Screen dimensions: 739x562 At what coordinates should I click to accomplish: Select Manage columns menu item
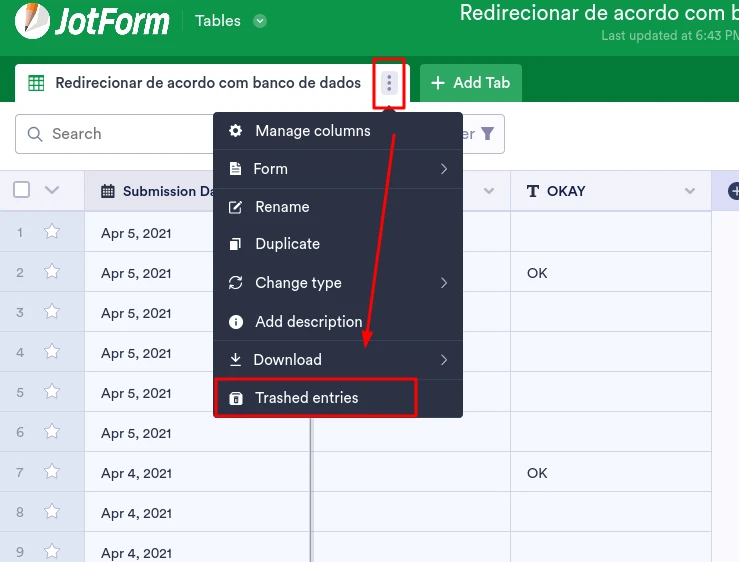(312, 131)
